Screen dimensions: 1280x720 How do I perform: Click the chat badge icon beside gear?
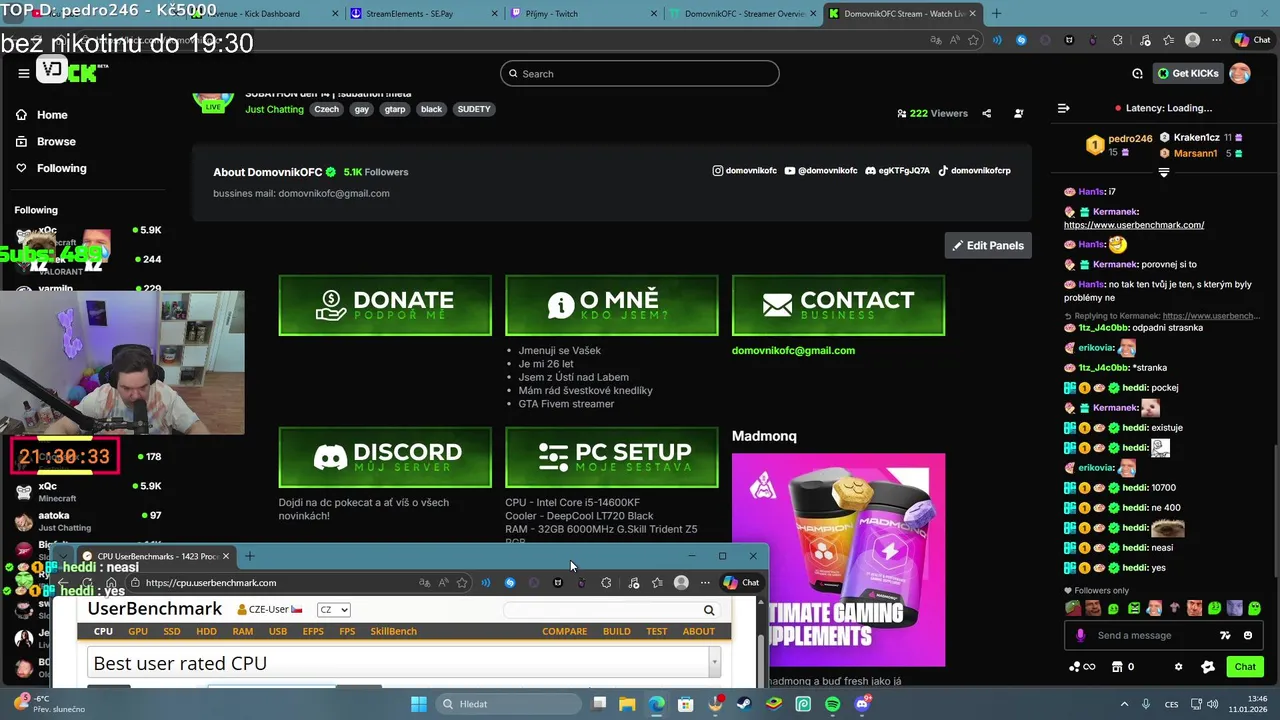(1207, 667)
